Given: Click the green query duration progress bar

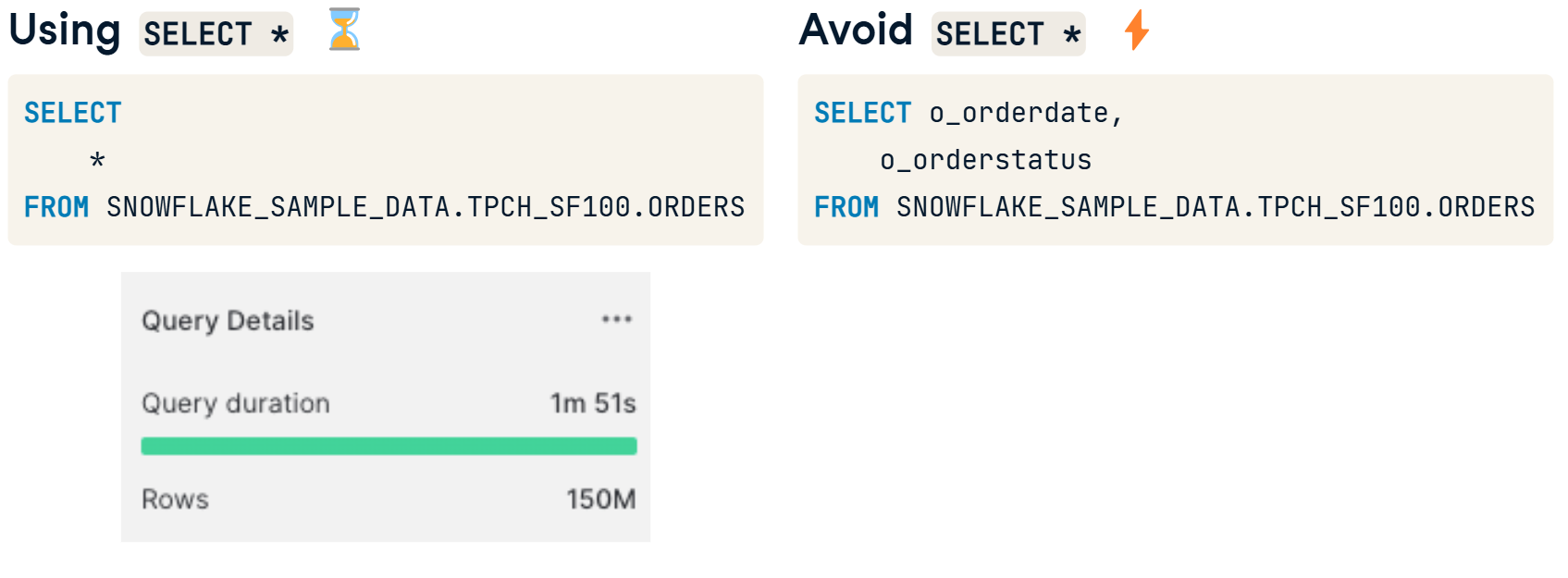Looking at the screenshot, I should tap(389, 446).
